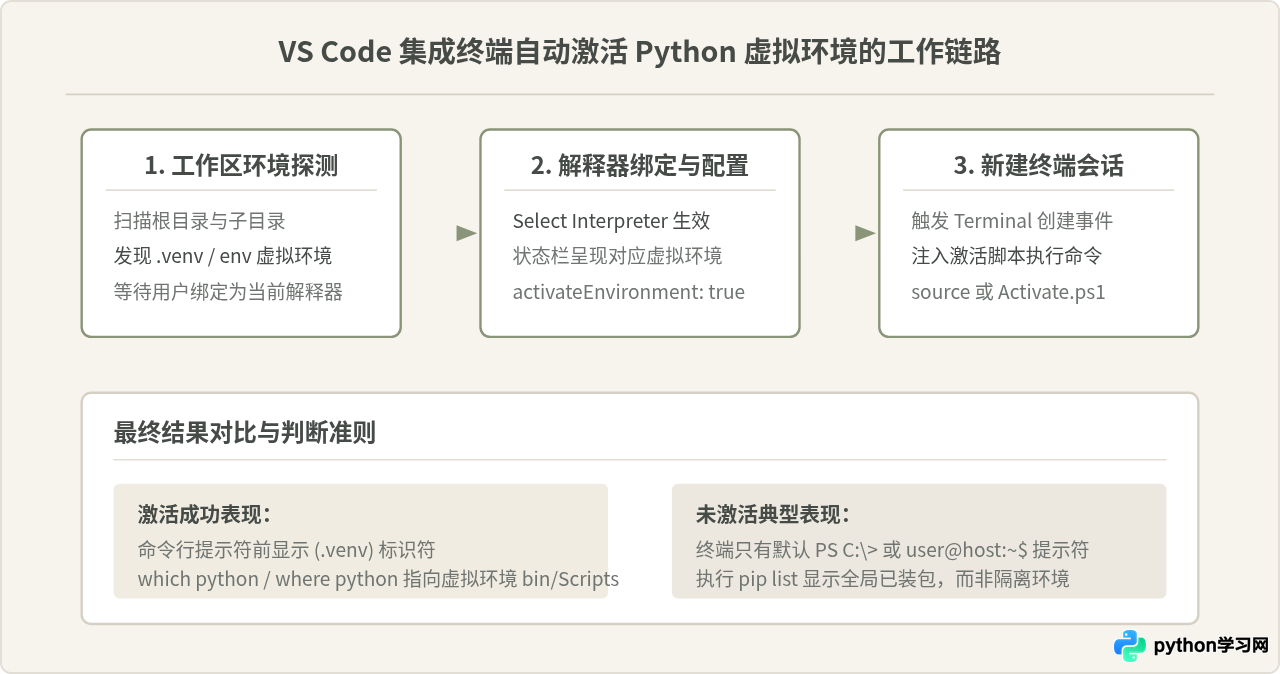Click the subheading '未激活典型表现:'
This screenshot has width=1280, height=674.
(x=773, y=515)
